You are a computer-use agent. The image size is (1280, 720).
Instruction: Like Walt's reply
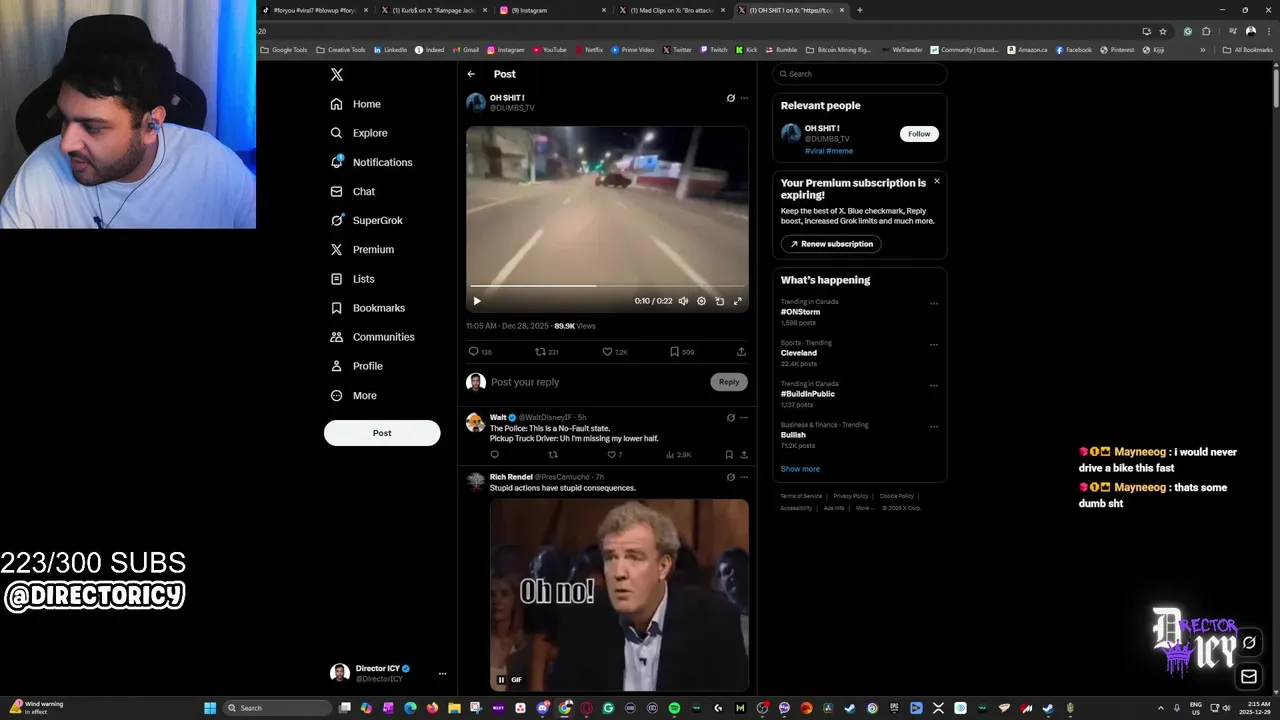coord(611,455)
